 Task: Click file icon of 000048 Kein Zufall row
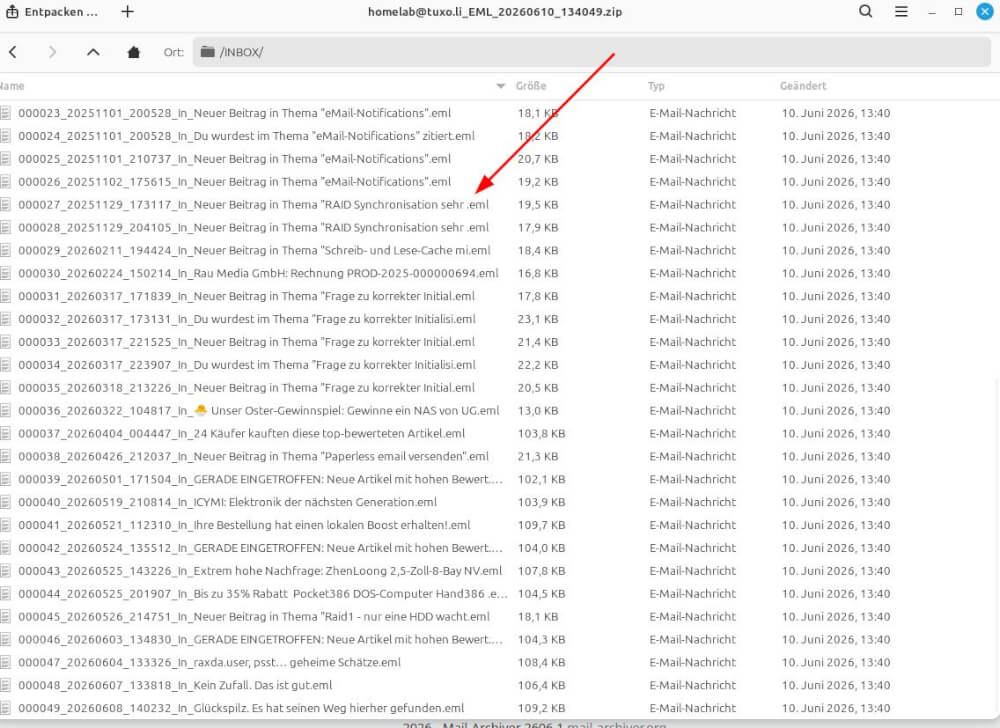(x=5, y=686)
